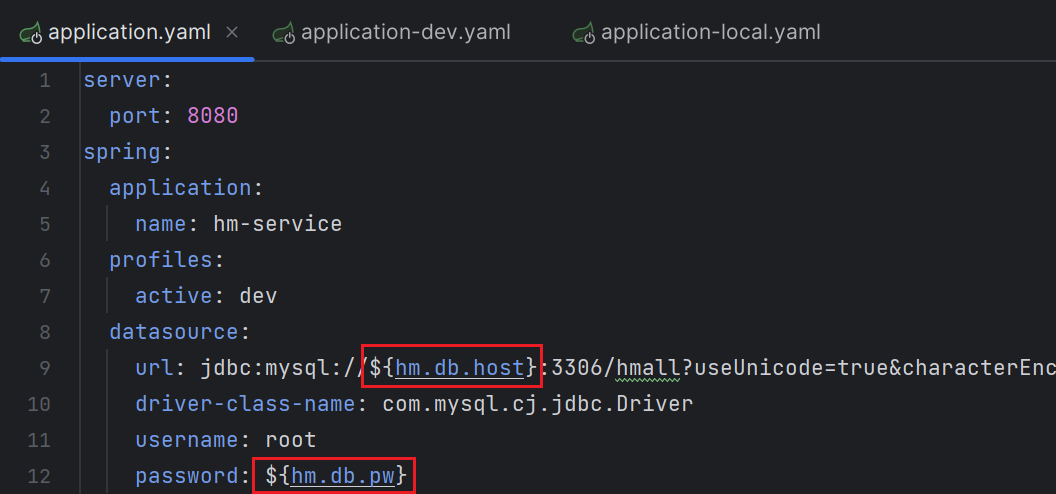Click line number 1 in the gutter
This screenshot has height=494, width=1056.
[45, 80]
